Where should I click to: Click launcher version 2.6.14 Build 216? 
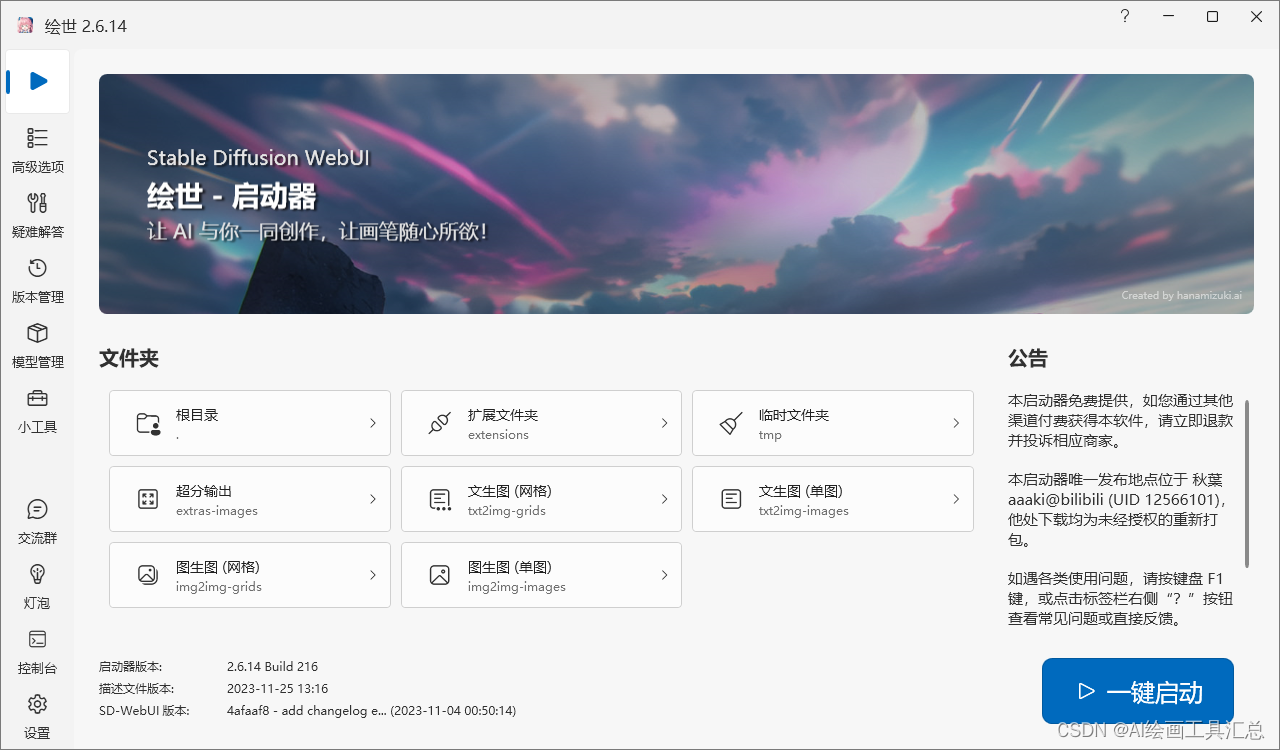click(x=272, y=666)
